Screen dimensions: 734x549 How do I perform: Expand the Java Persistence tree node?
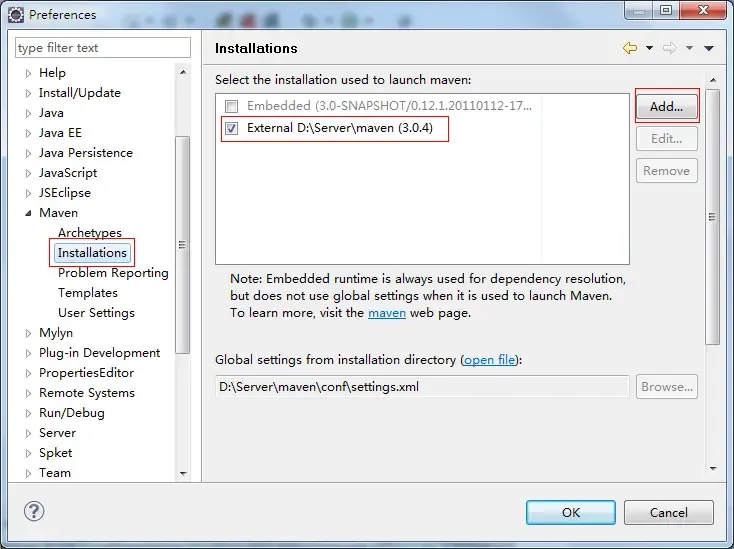tap(29, 153)
